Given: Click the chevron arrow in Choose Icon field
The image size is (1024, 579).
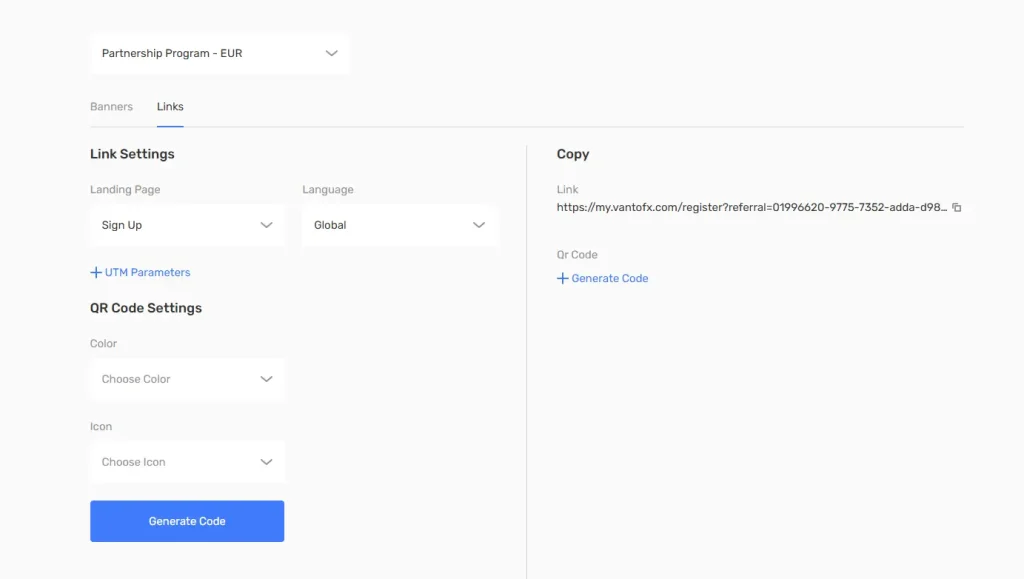Looking at the screenshot, I should coord(266,462).
